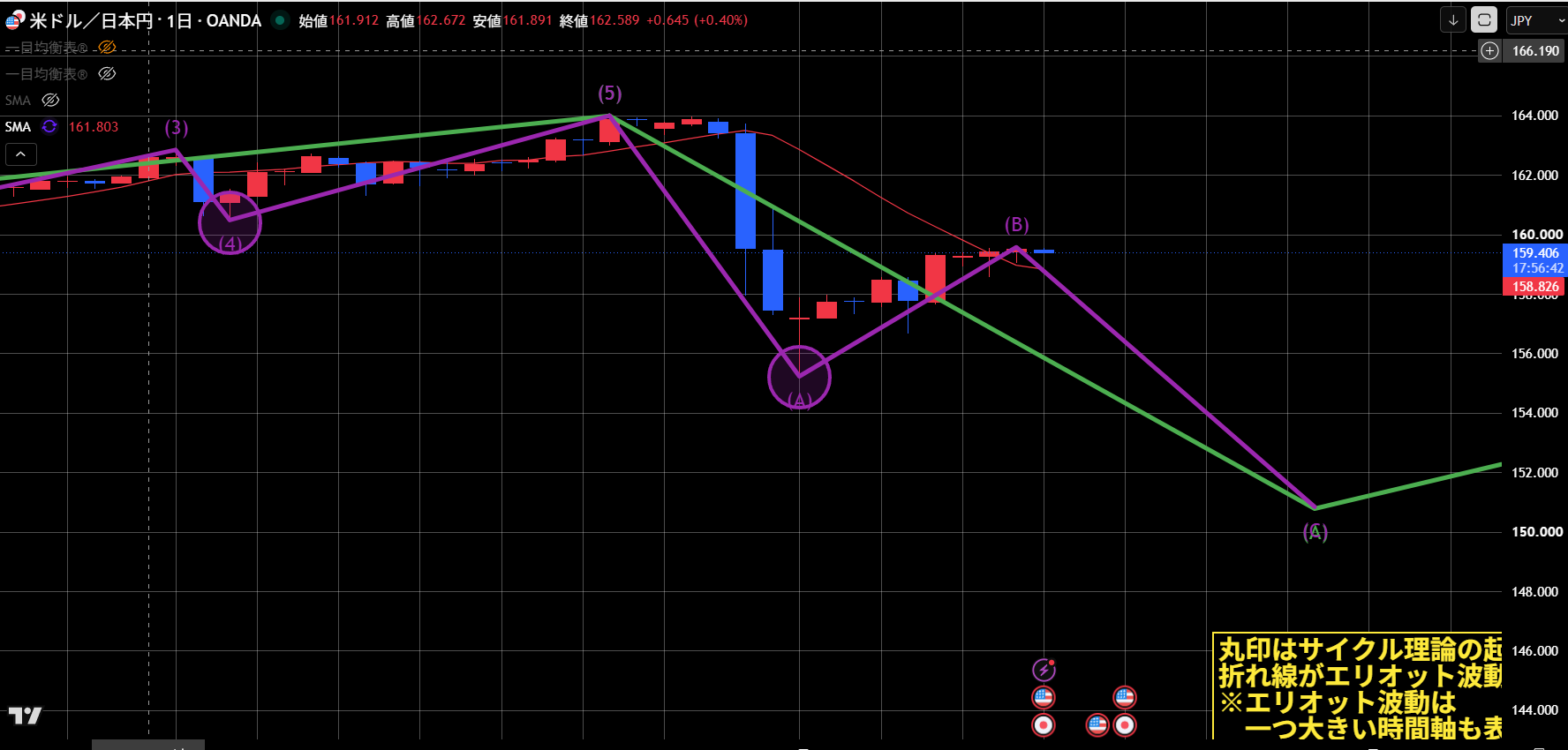The width and height of the screenshot is (1568, 750).
Task: Click the TradingView logo icon
Action: coord(25,715)
